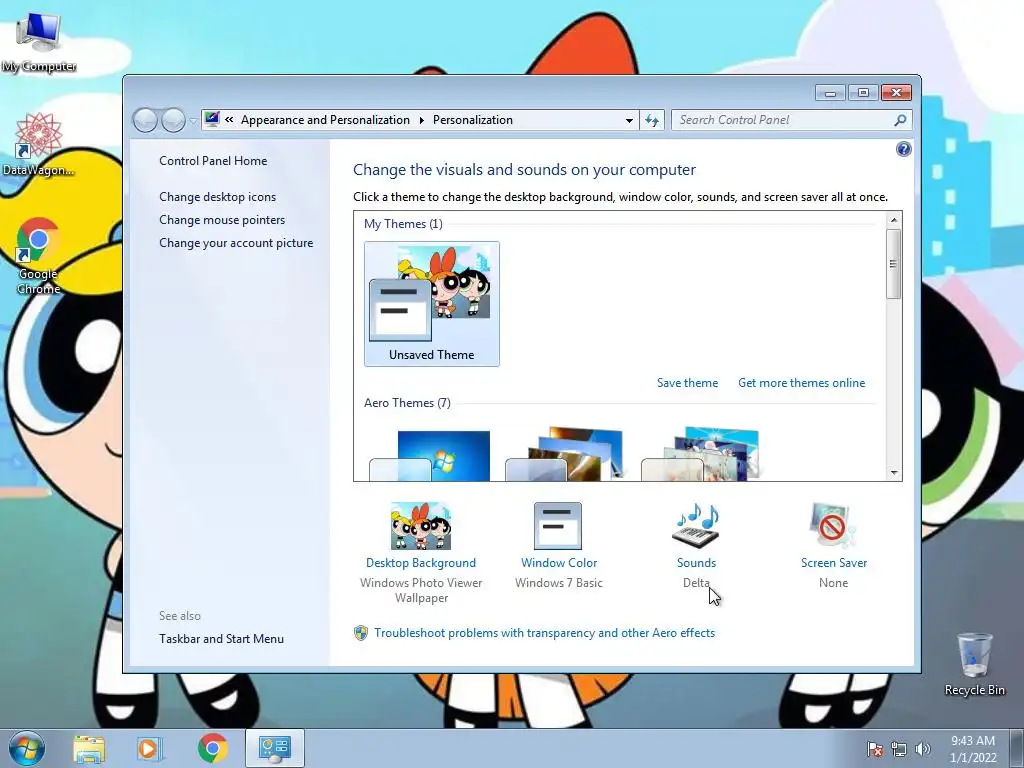Click the taskbar clock showing 9:43 AM

(973, 749)
